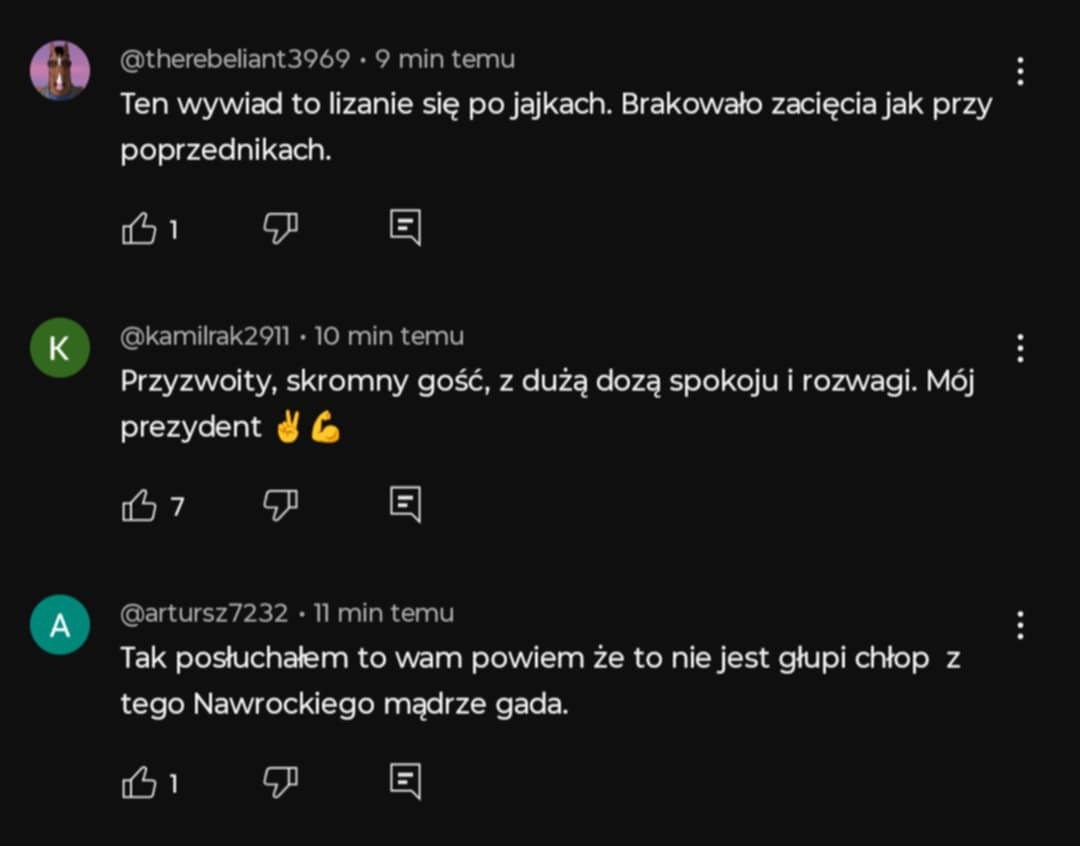Open the @kamilrak2911 channel link
This screenshot has height=846, width=1080.
pyautogui.click(x=204, y=337)
